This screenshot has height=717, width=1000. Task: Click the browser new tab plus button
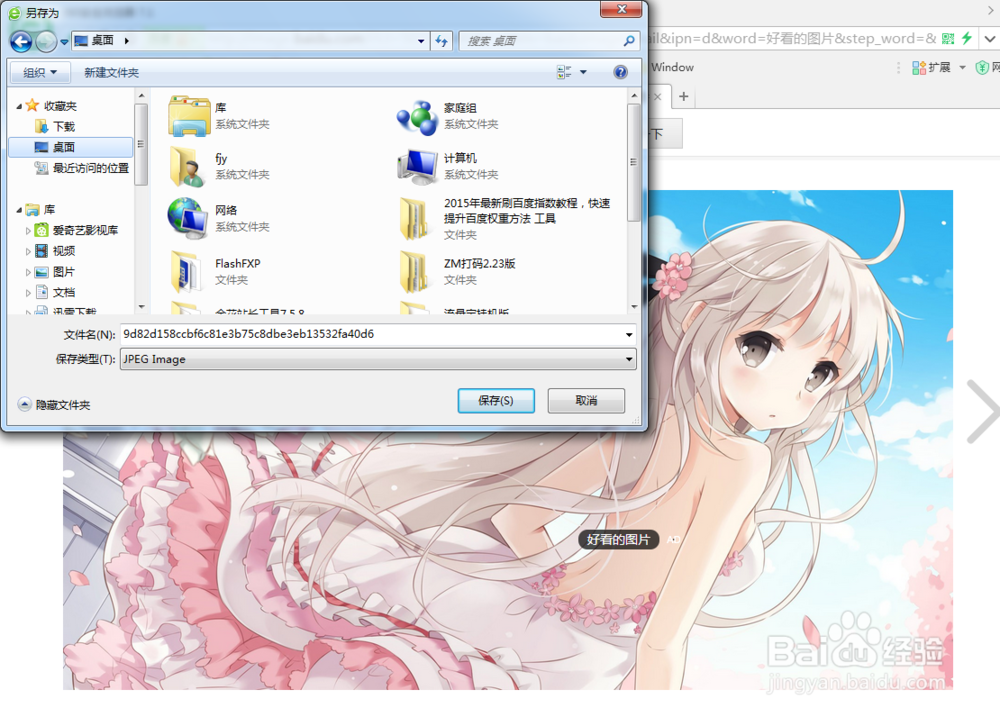click(x=684, y=96)
